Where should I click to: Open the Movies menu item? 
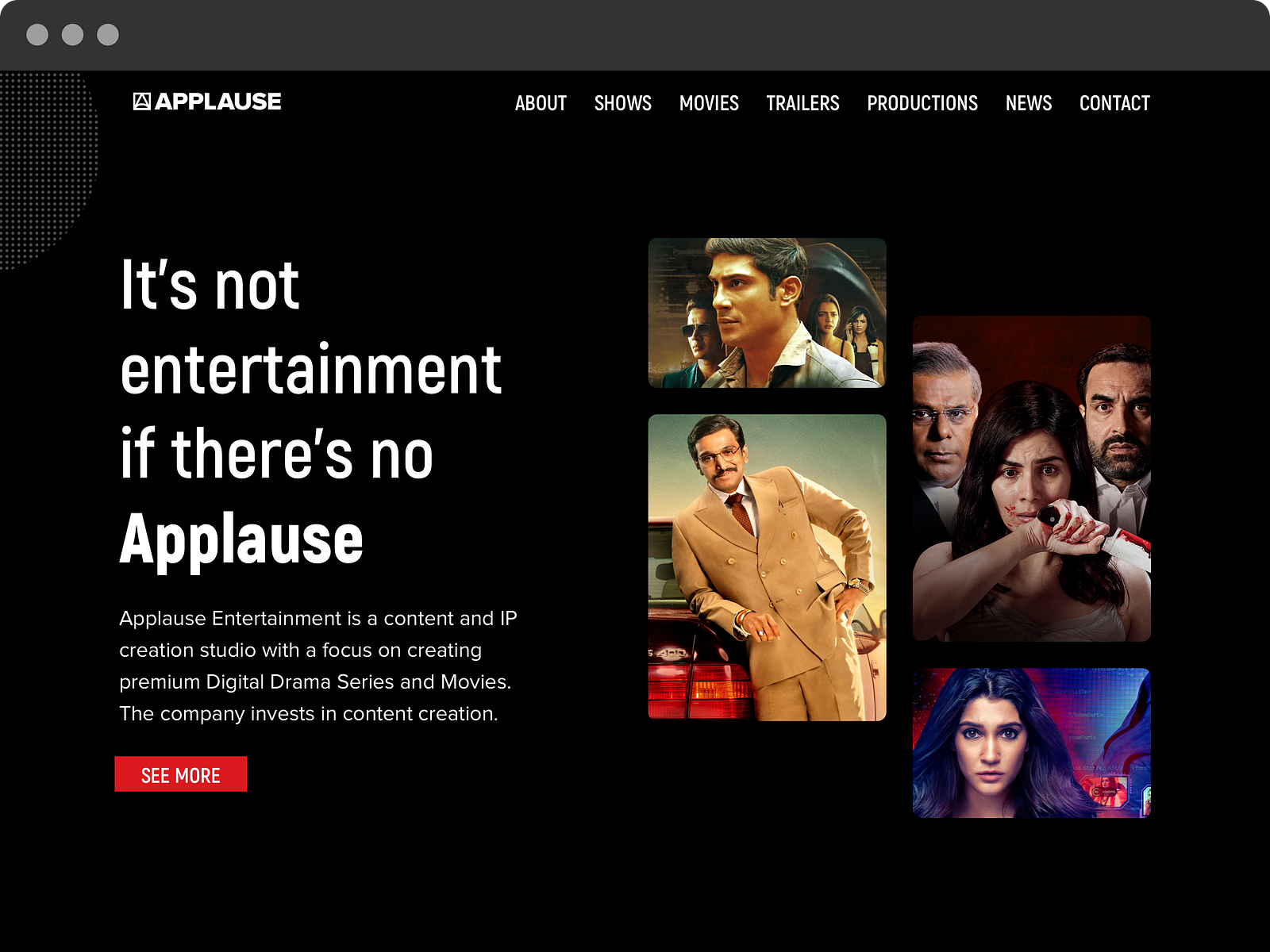tap(709, 103)
